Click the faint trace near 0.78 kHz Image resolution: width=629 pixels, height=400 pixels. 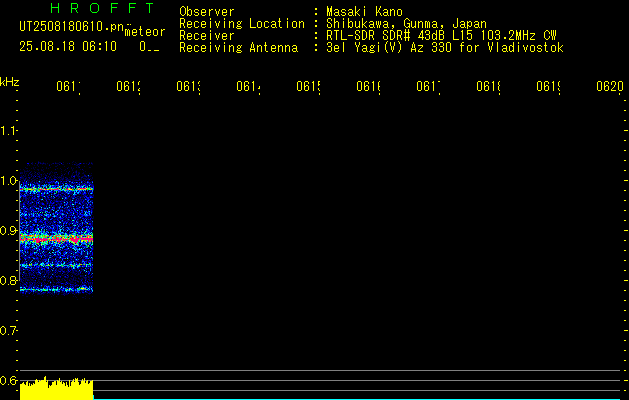(57, 289)
